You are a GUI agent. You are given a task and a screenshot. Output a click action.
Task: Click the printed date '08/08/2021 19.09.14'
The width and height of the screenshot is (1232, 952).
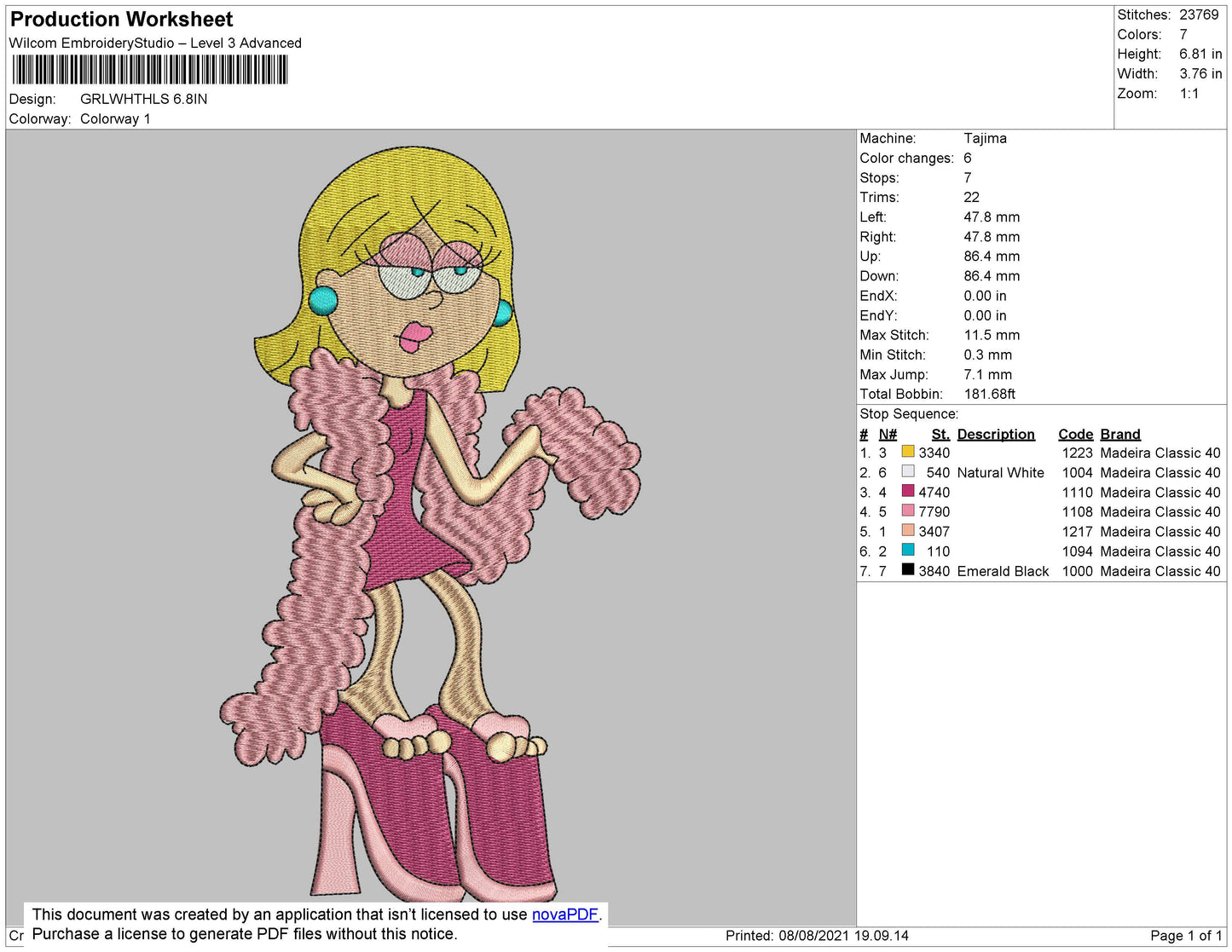point(843,935)
